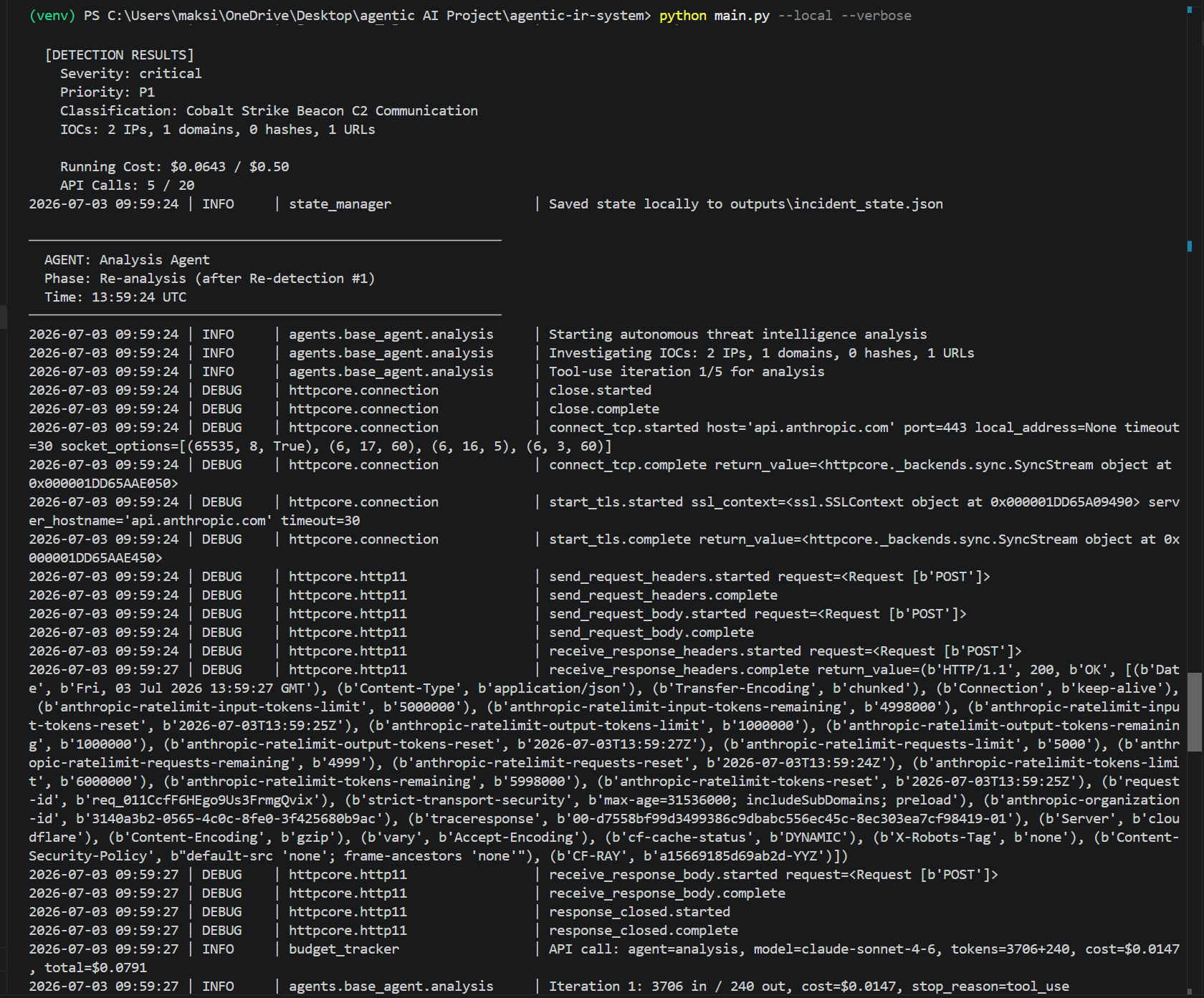Click the Severity: critical line
The image size is (1204, 998).
click(x=131, y=74)
